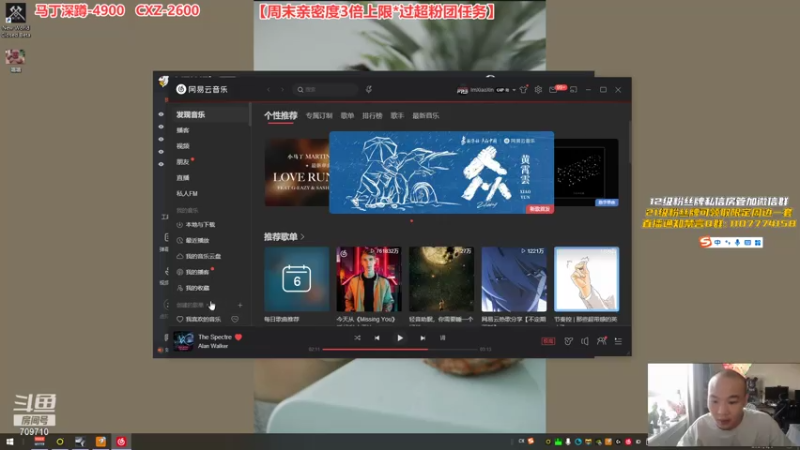Toggle the 中 Chinese mode on the Sogou bar
Screen dimensions: 800x450
tap(718, 242)
